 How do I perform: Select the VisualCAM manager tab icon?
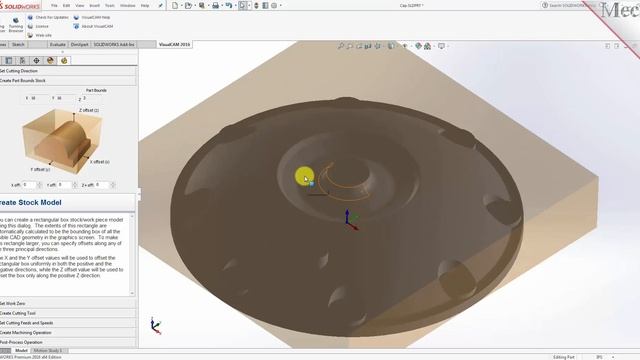point(64,60)
